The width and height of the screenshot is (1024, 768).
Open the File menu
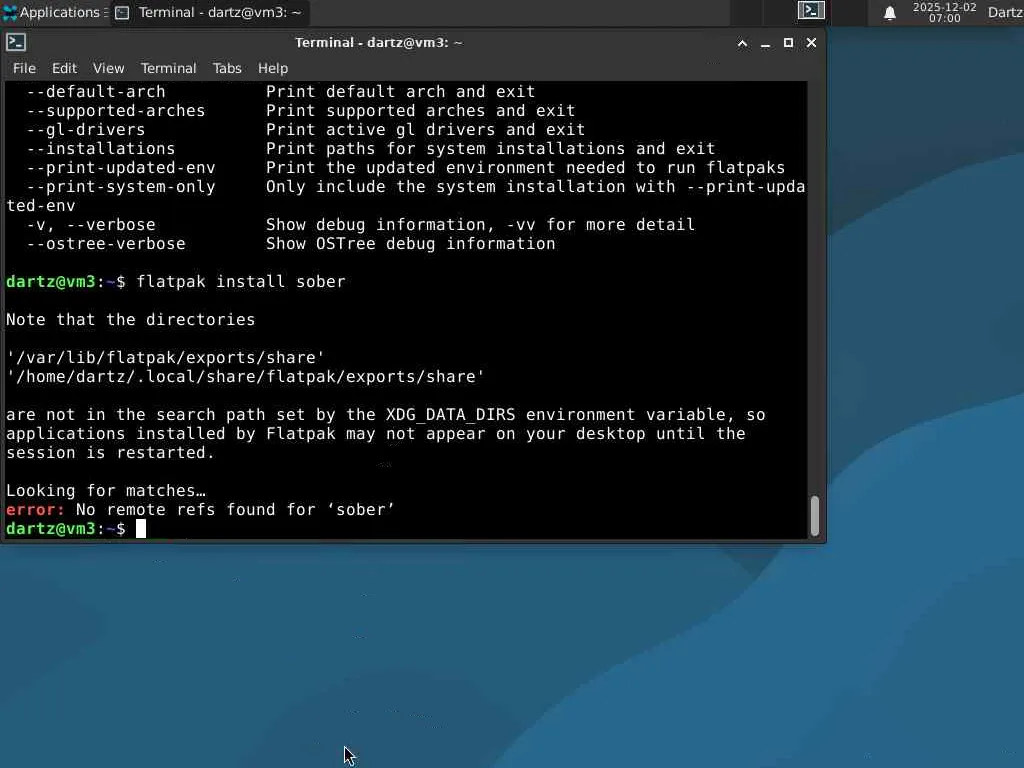pos(24,68)
